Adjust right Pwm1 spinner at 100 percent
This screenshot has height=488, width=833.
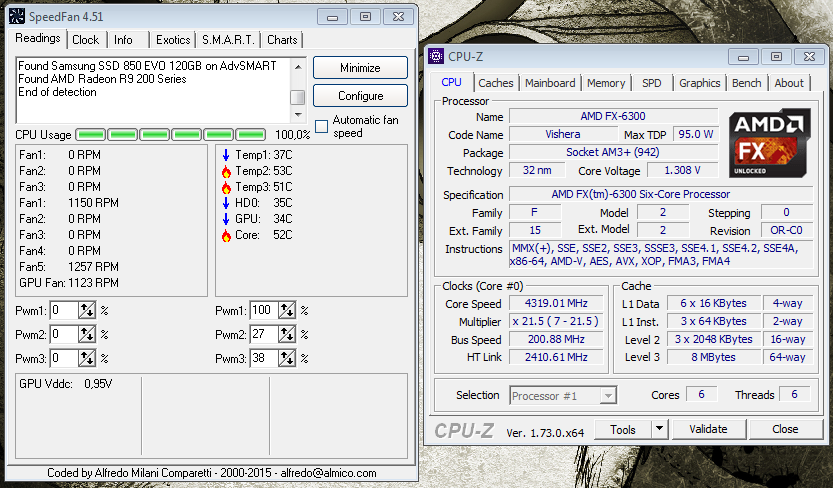[x=287, y=310]
